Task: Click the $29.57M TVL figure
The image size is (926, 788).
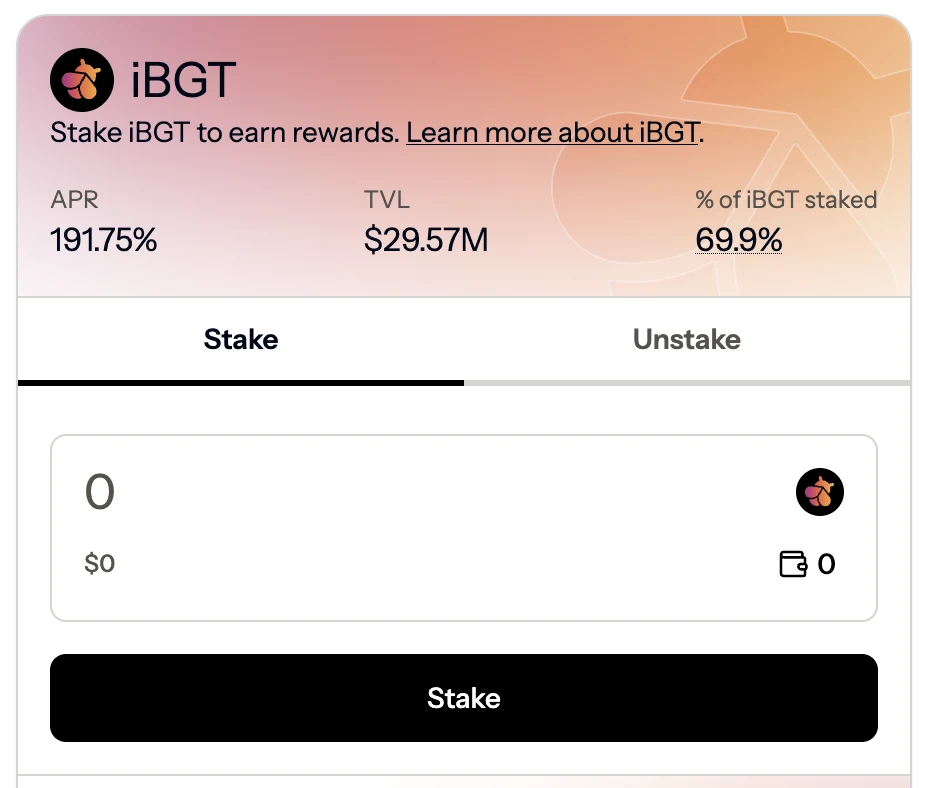Action: (426, 240)
